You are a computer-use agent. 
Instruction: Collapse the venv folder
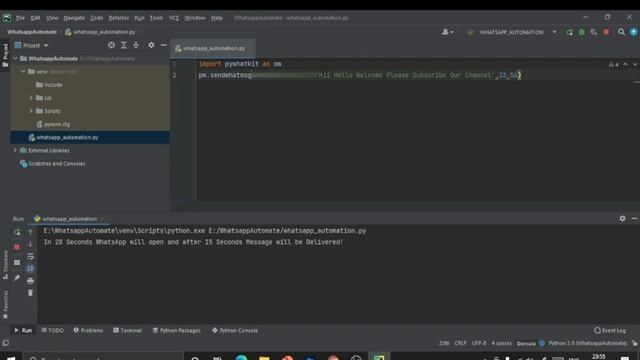click(x=23, y=72)
